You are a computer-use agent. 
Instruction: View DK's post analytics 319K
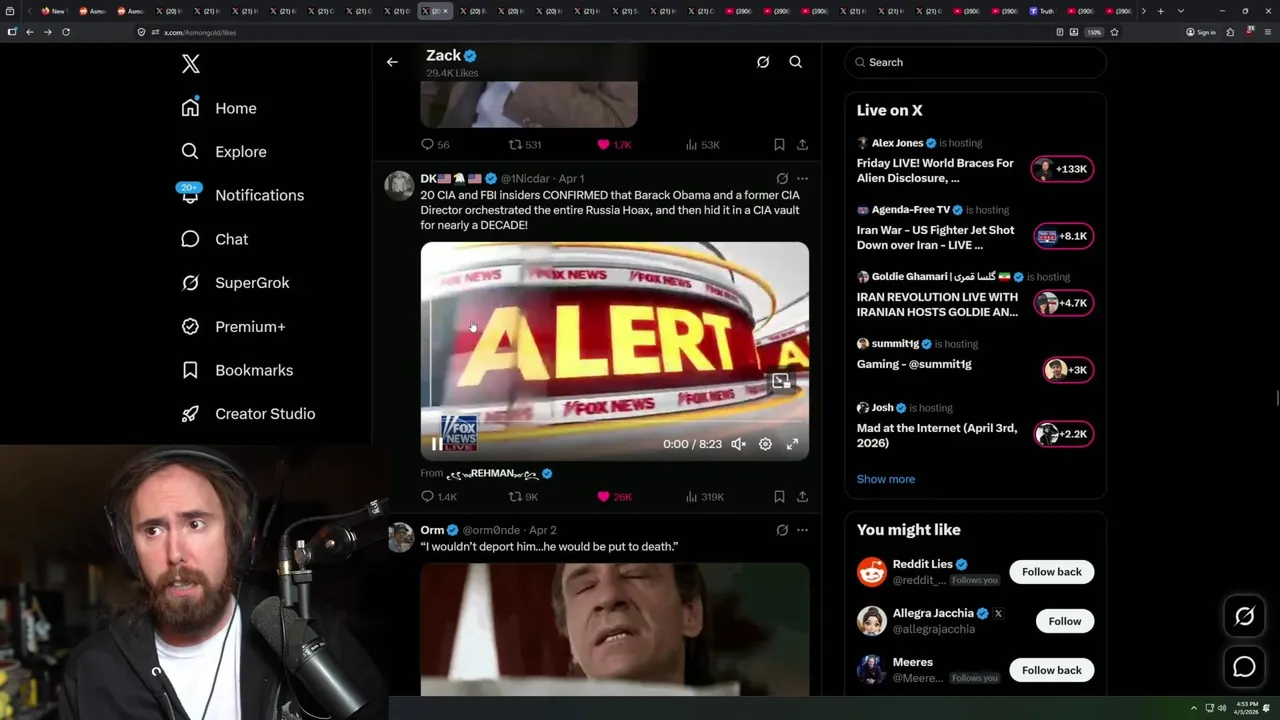[x=704, y=497]
